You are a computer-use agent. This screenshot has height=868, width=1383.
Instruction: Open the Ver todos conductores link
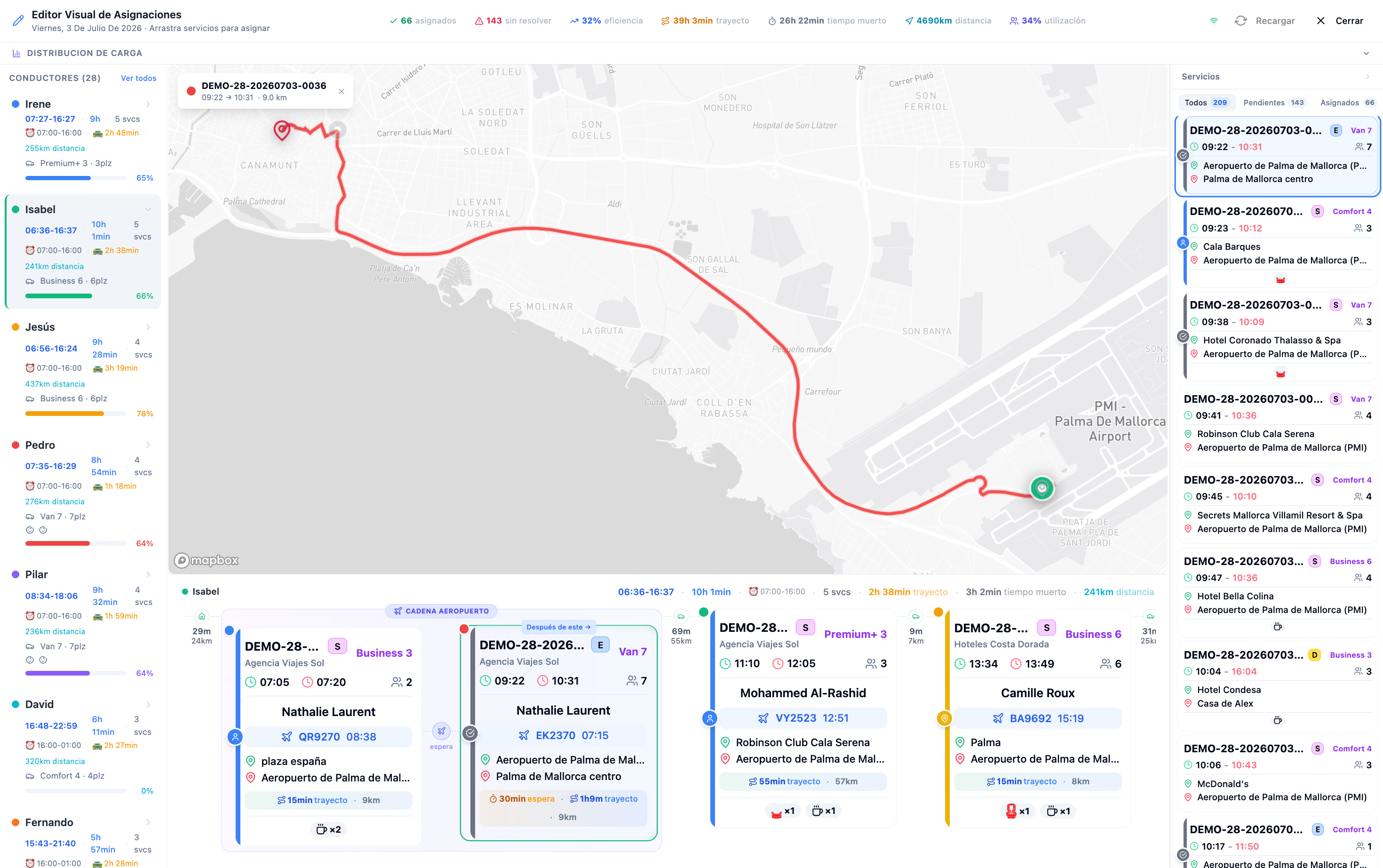(x=138, y=78)
